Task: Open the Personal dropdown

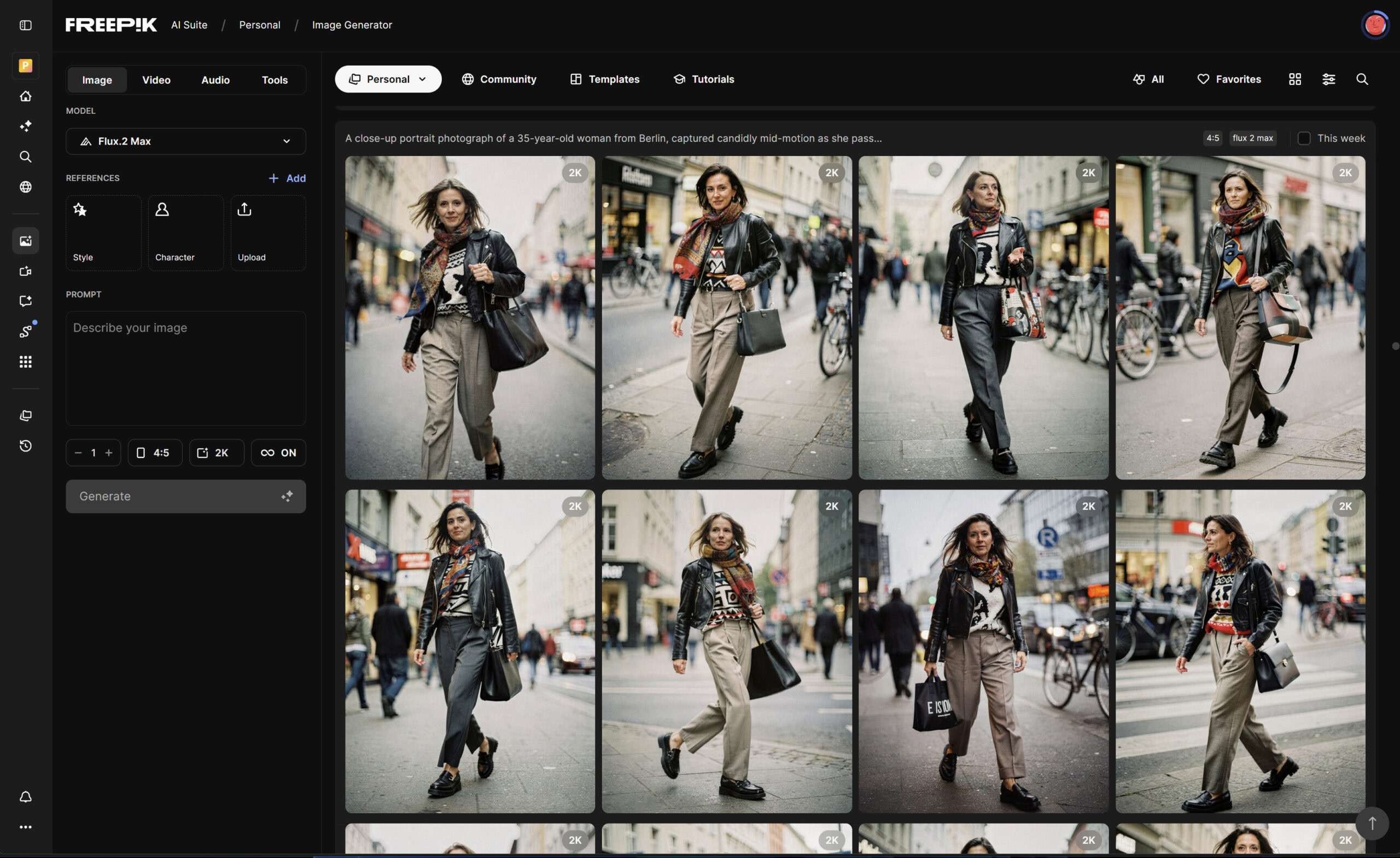Action: tap(388, 79)
